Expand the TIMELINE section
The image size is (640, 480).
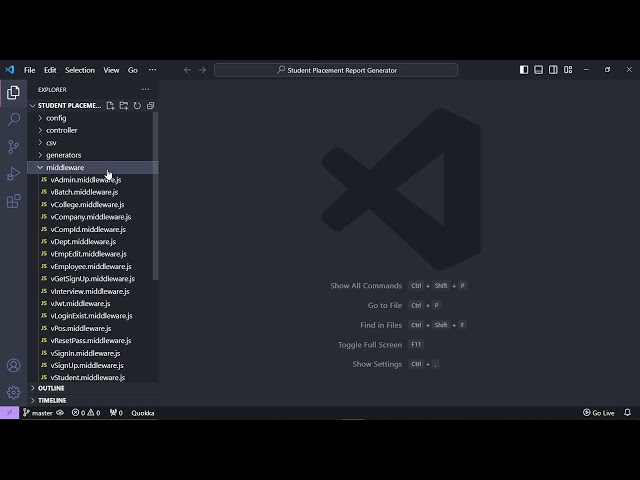coord(93,400)
